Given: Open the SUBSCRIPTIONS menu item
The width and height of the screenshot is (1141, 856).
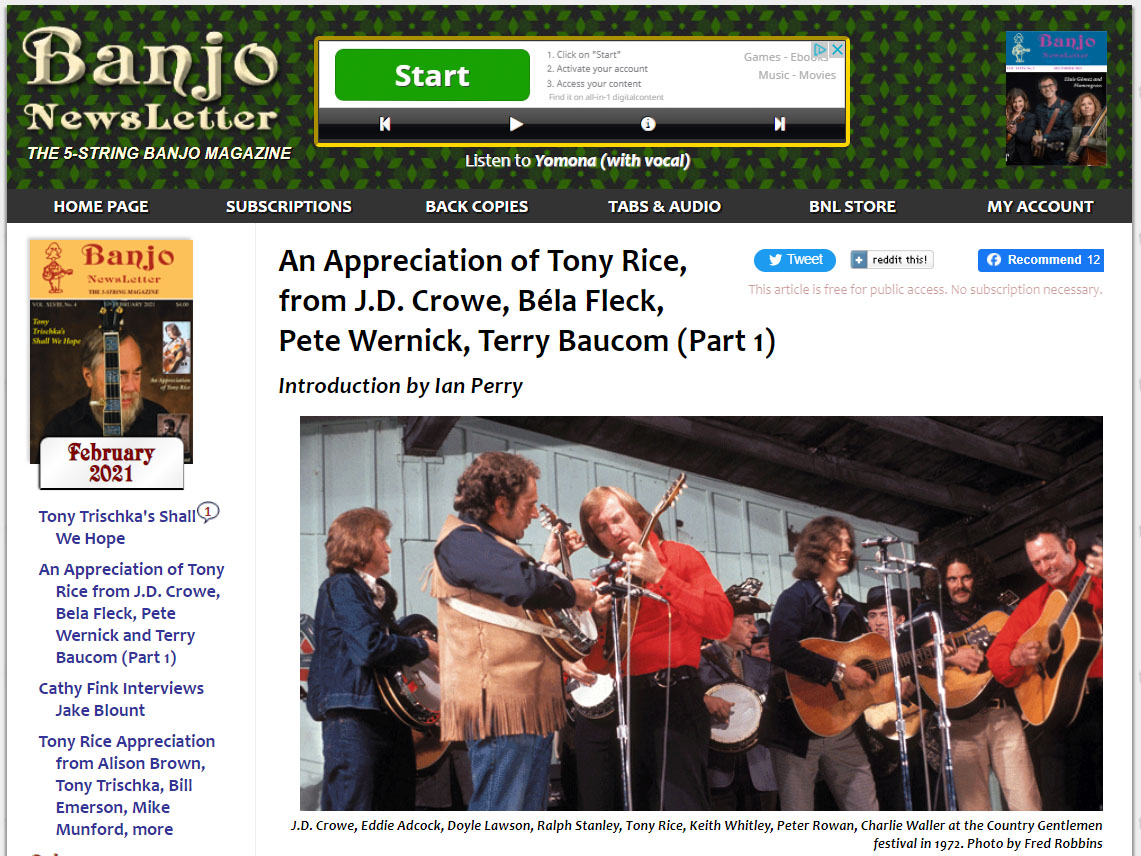Looking at the screenshot, I should pos(288,207).
